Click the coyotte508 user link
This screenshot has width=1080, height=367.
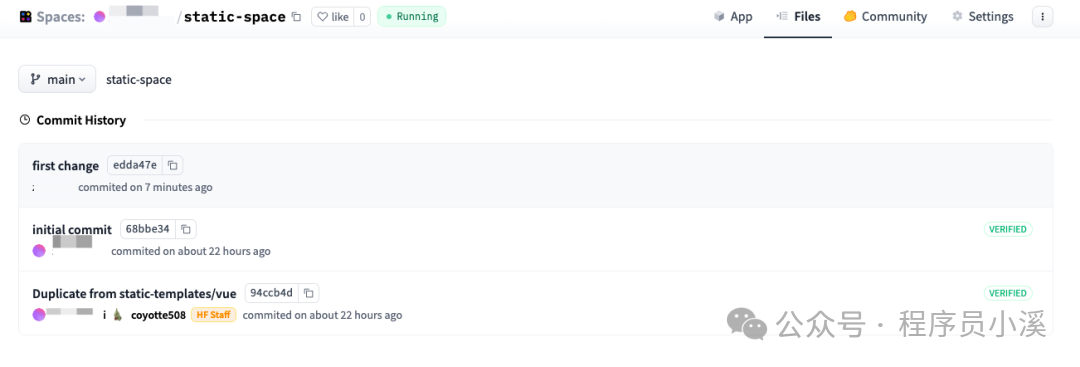click(x=158, y=315)
